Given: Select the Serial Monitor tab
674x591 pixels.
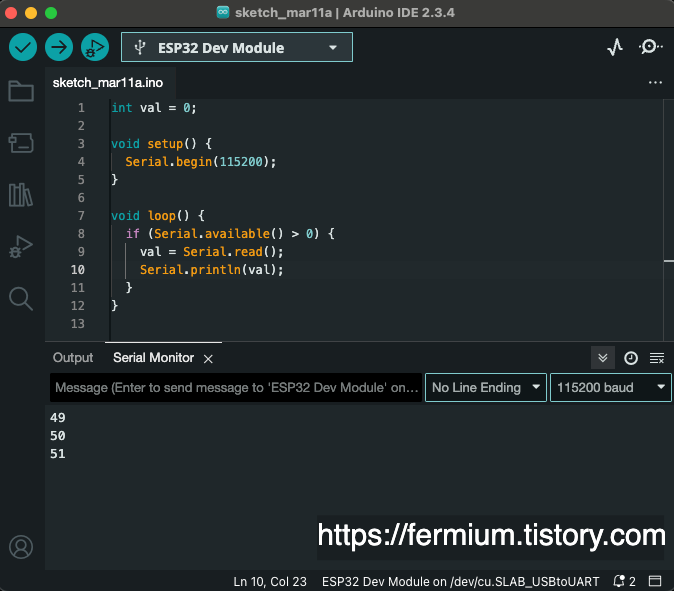Looking at the screenshot, I should tap(153, 358).
